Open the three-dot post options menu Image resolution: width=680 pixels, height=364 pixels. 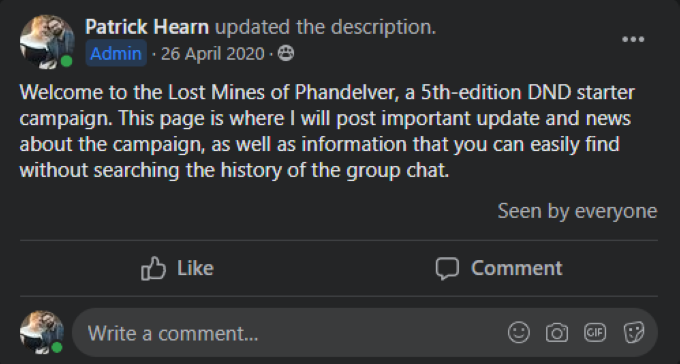[633, 39]
